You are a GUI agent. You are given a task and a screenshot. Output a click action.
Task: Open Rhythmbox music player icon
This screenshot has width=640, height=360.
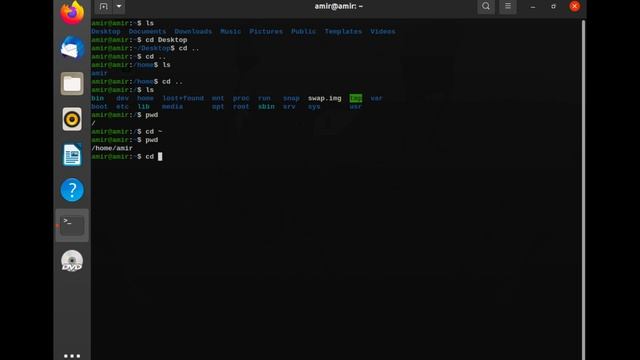(72, 119)
